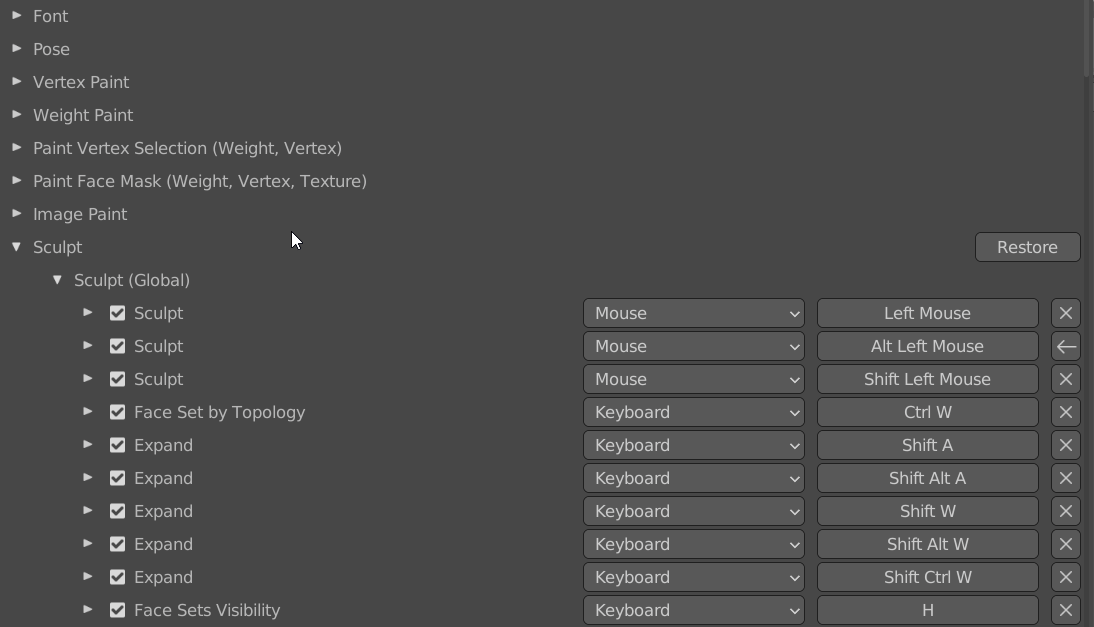Remove the Ctrl W keymap item

point(1065,412)
